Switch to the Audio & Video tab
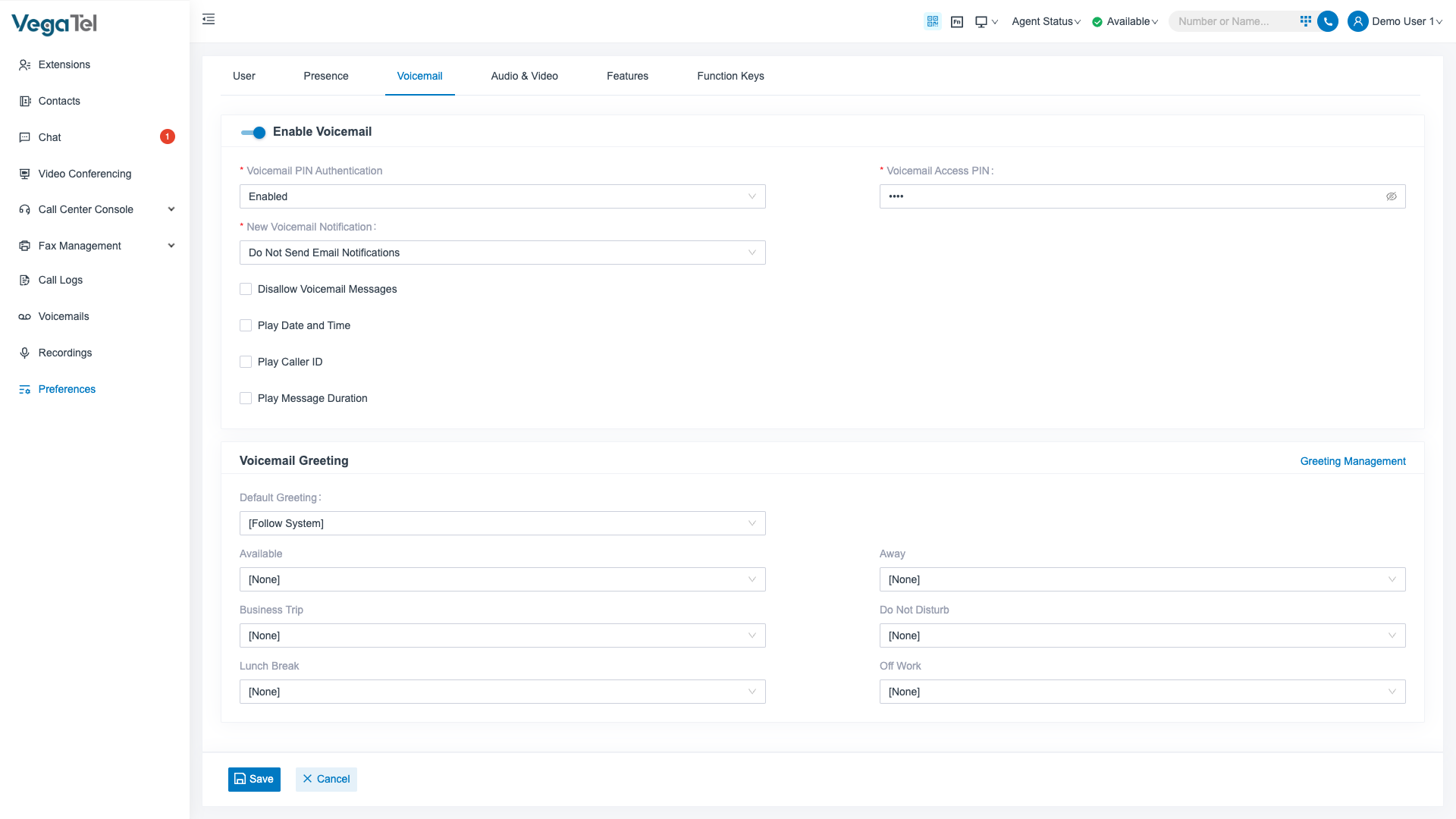The height and width of the screenshot is (819, 1456). click(x=524, y=76)
